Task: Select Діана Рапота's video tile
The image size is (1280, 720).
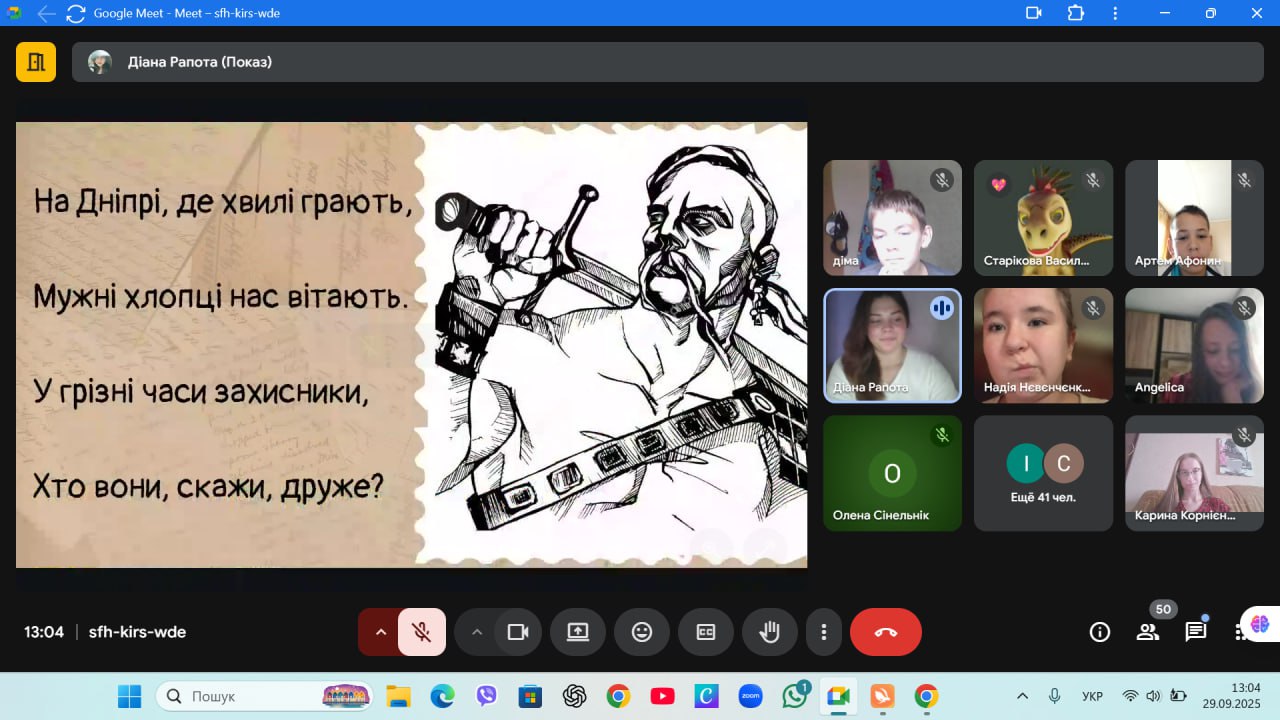Action: click(892, 346)
